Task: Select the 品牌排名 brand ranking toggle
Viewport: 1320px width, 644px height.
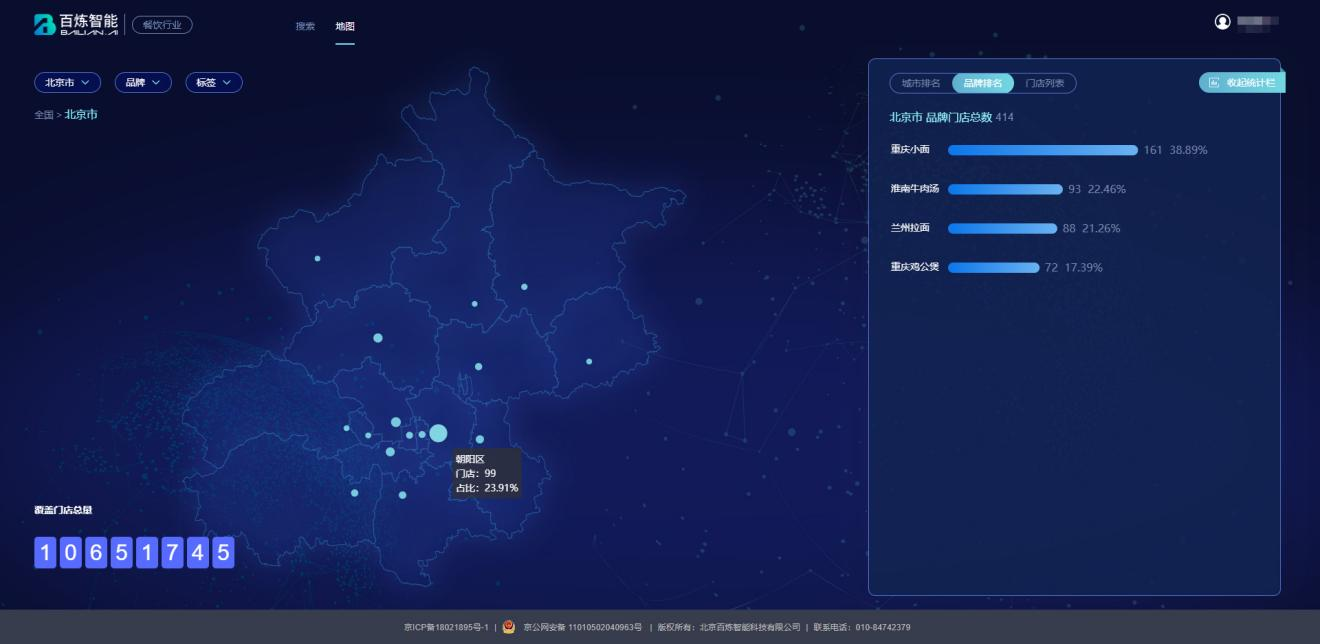Action: (983, 83)
